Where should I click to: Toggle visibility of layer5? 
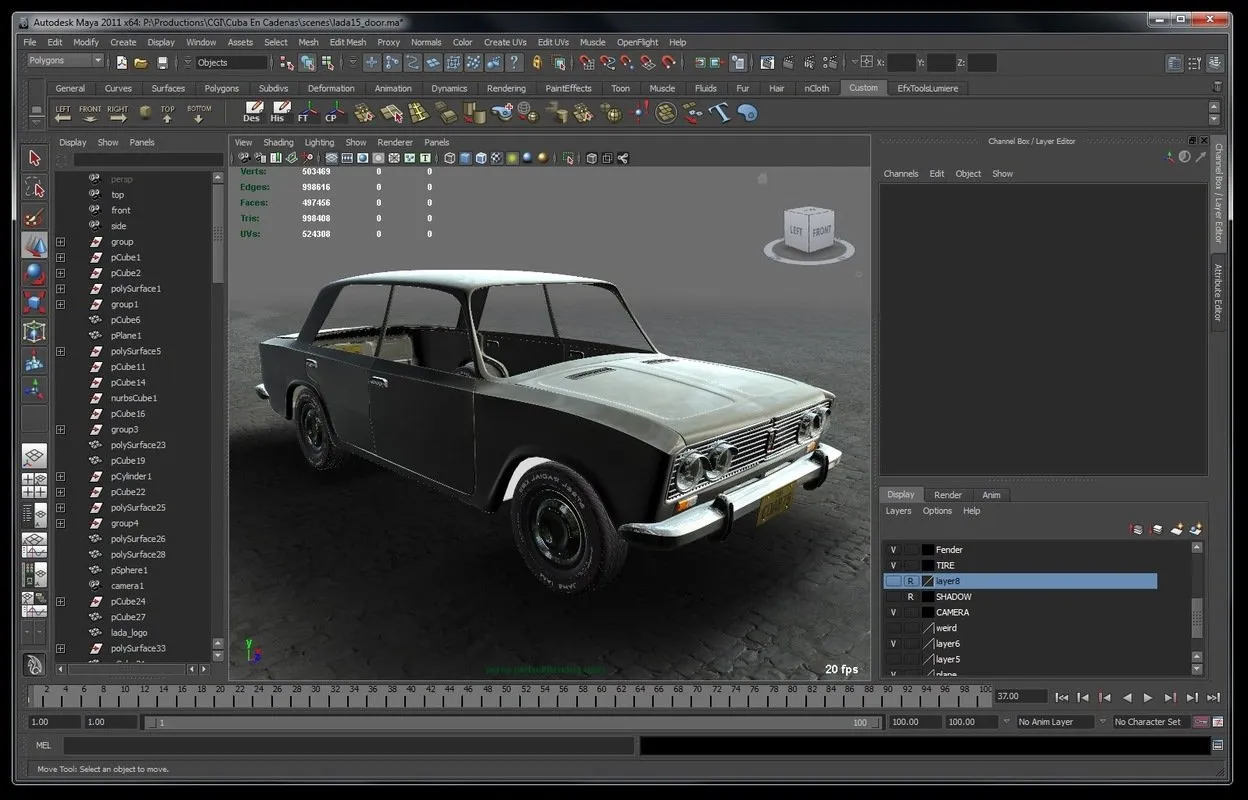tap(893, 659)
